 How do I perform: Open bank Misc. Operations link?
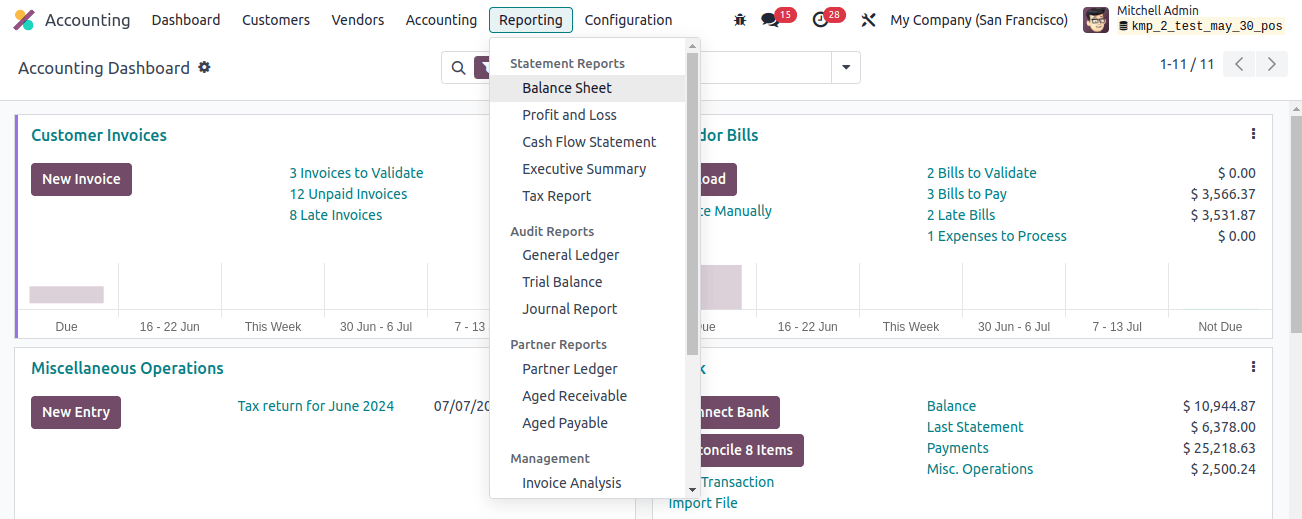point(980,469)
